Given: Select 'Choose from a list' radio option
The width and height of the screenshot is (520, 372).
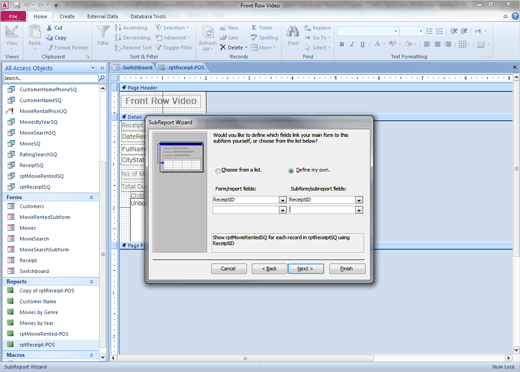Looking at the screenshot, I should tap(218, 171).
